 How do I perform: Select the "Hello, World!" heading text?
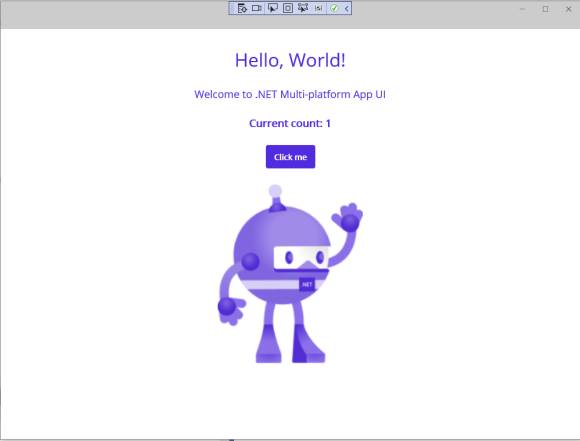point(290,60)
